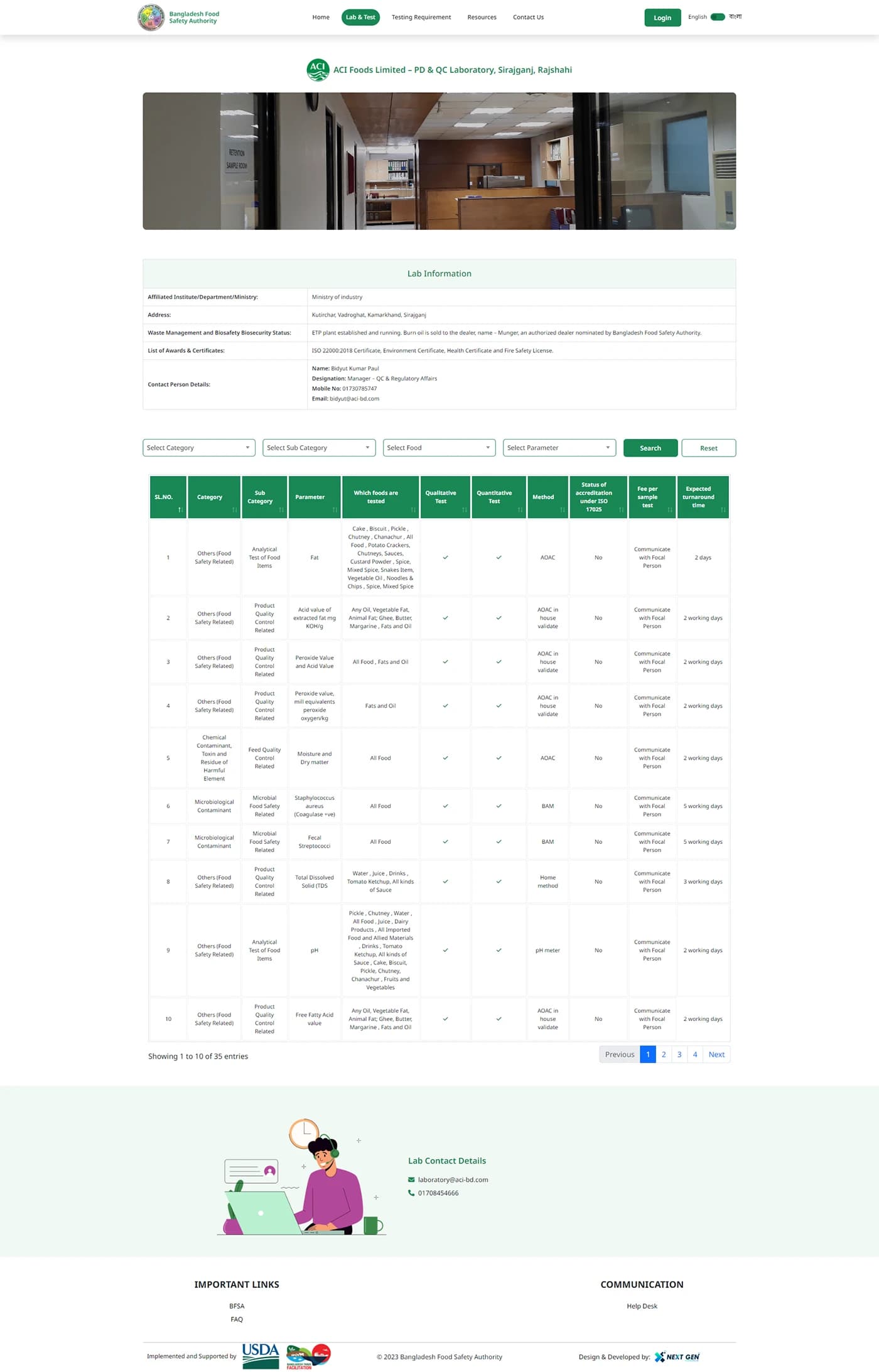
Task: Click the Next Gen developer logo
Action: [x=677, y=1356]
